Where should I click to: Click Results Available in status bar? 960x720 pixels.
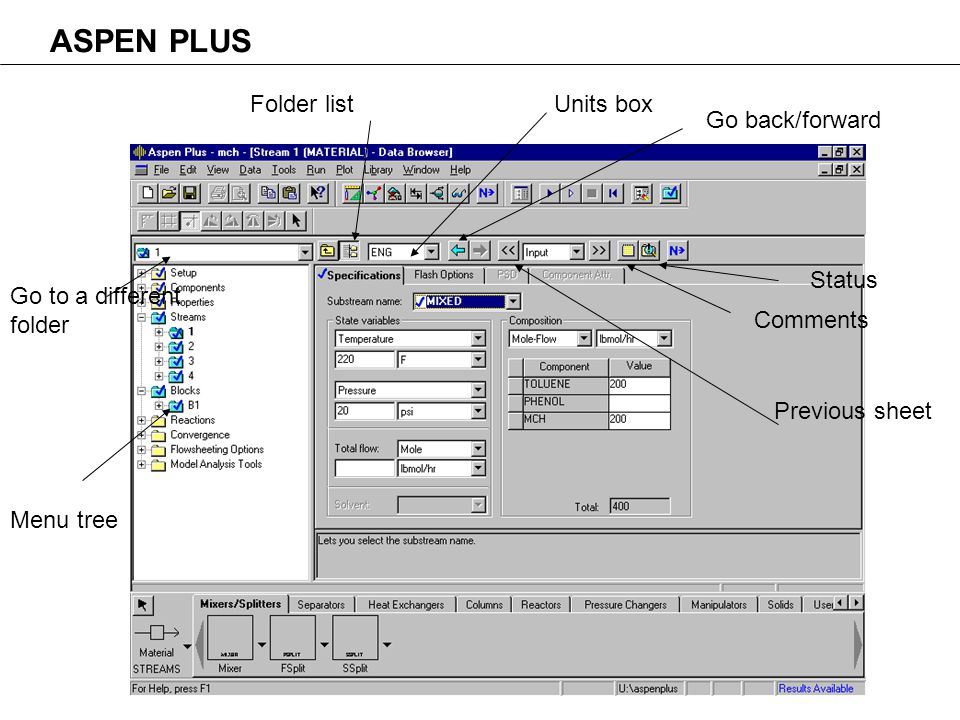click(816, 689)
